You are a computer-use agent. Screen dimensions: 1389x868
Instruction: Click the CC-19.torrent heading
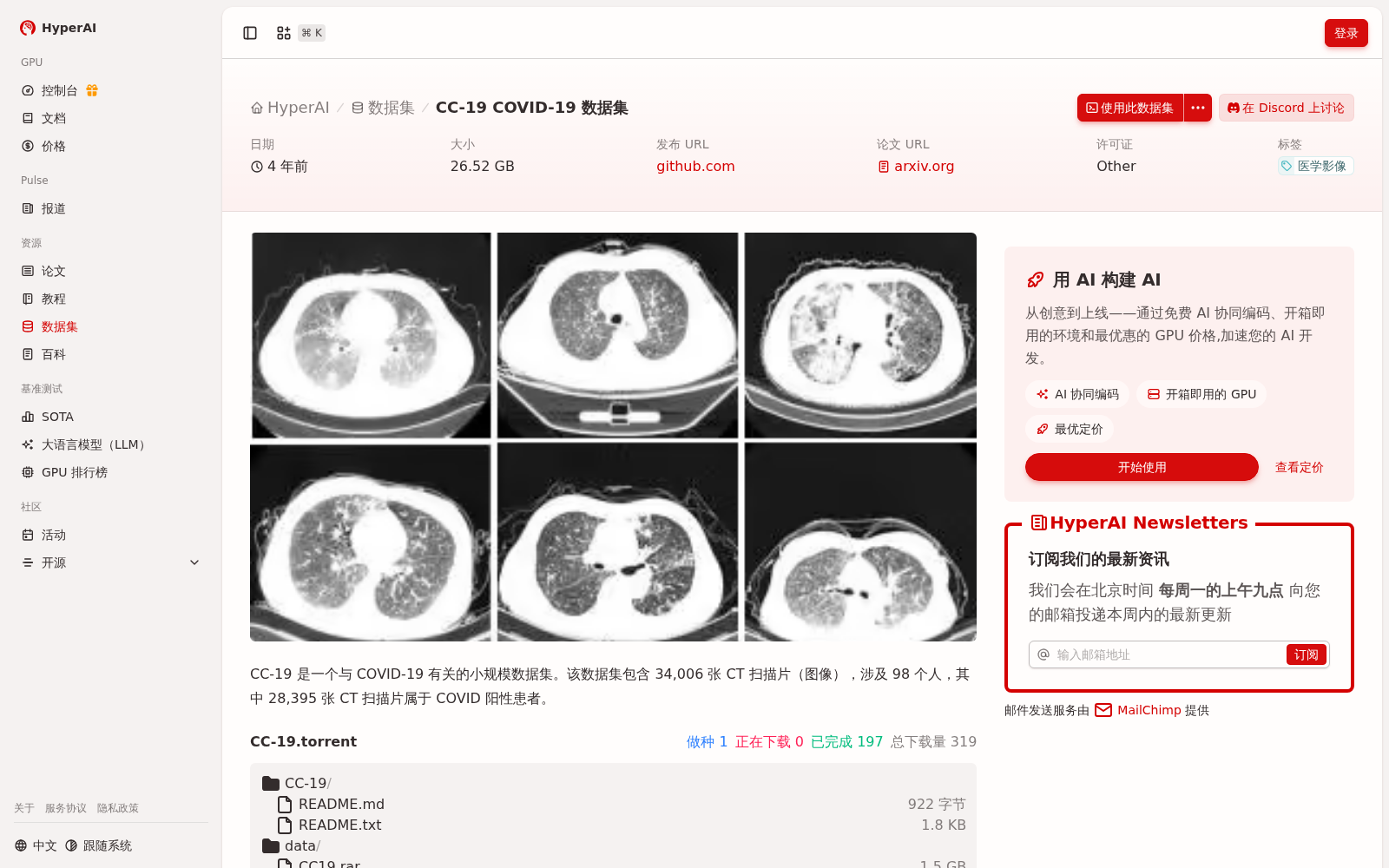tap(303, 741)
